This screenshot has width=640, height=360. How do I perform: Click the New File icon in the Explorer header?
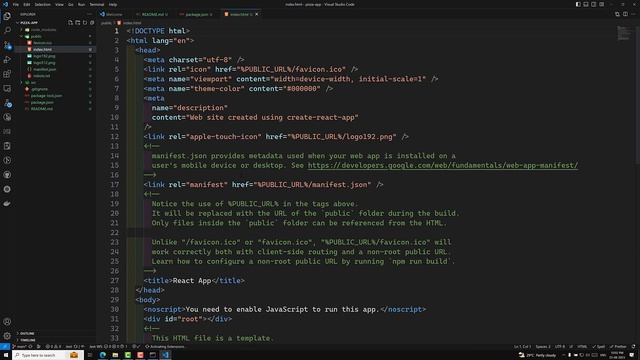pos(71,23)
